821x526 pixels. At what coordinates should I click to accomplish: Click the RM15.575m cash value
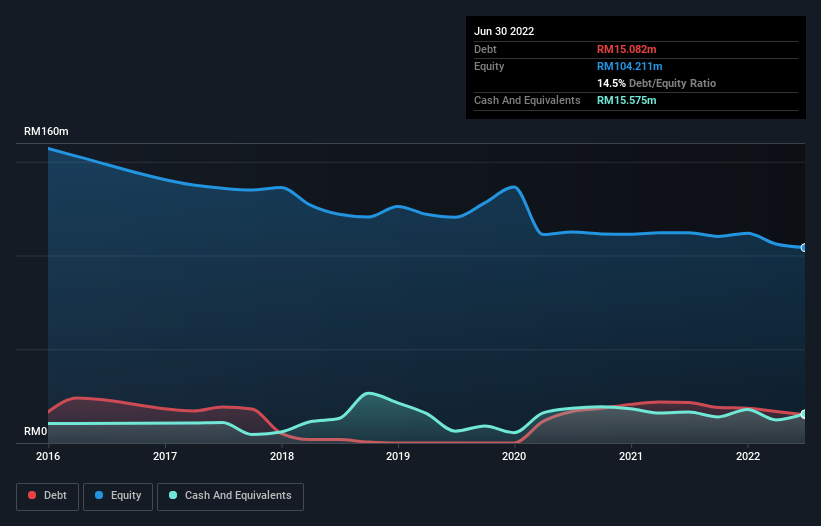[x=626, y=100]
